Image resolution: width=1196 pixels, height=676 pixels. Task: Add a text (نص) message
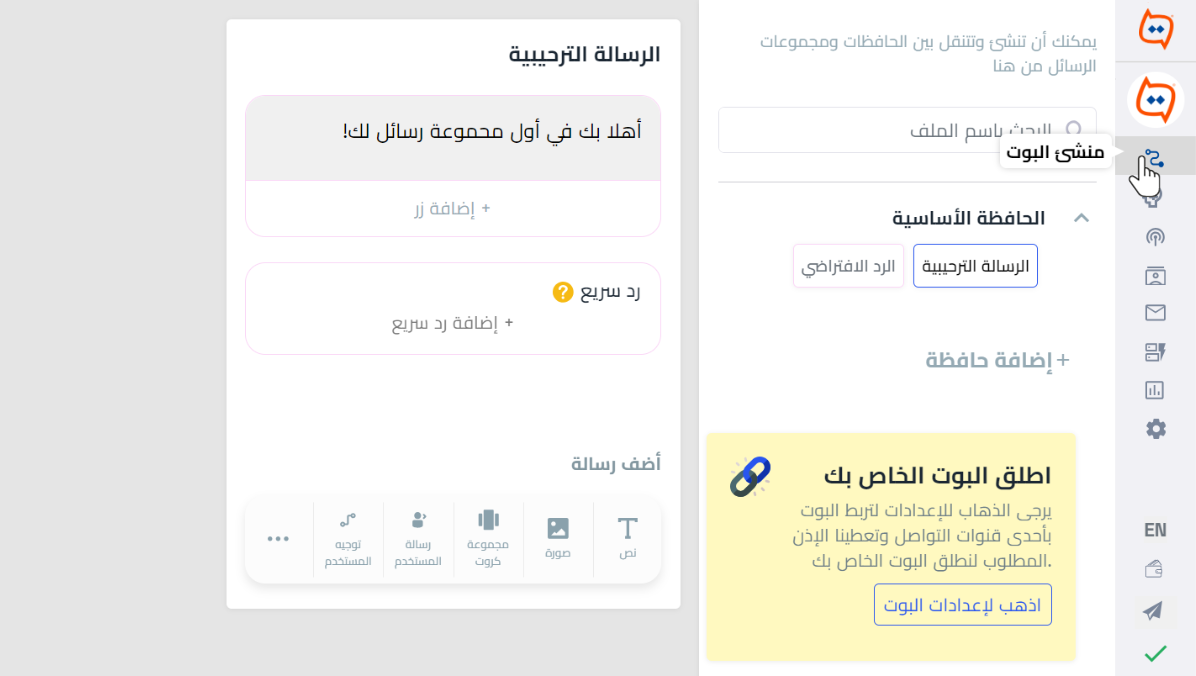point(627,539)
